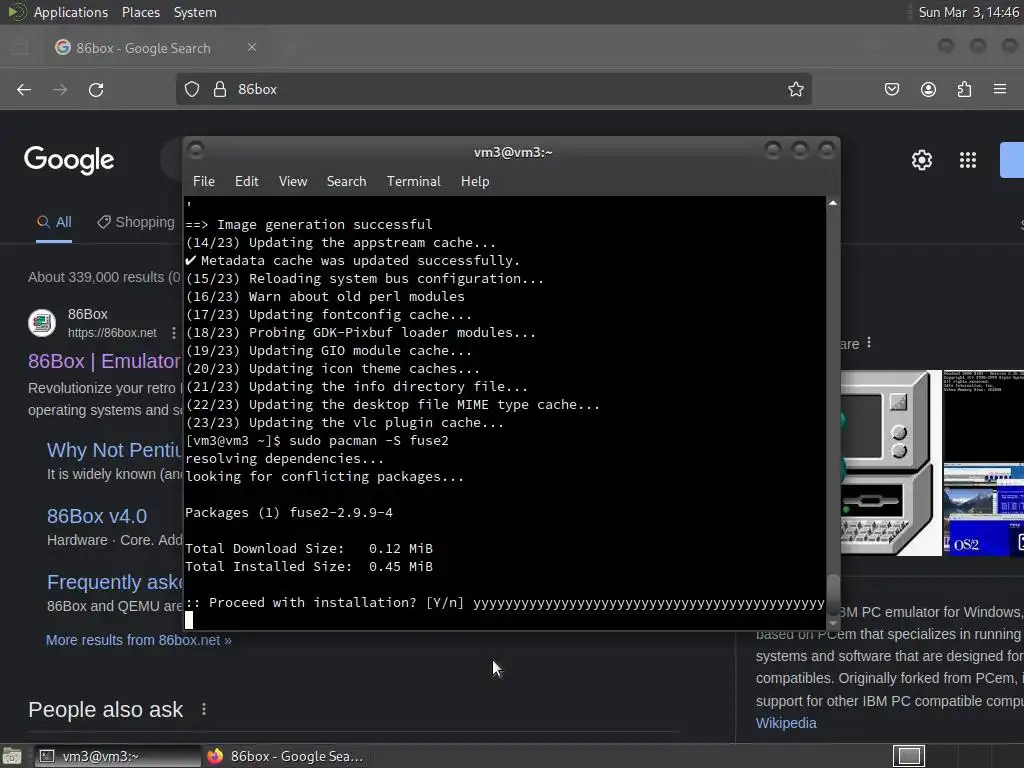
Task: Click the Proceed with installation prompt line
Action: [504, 603]
